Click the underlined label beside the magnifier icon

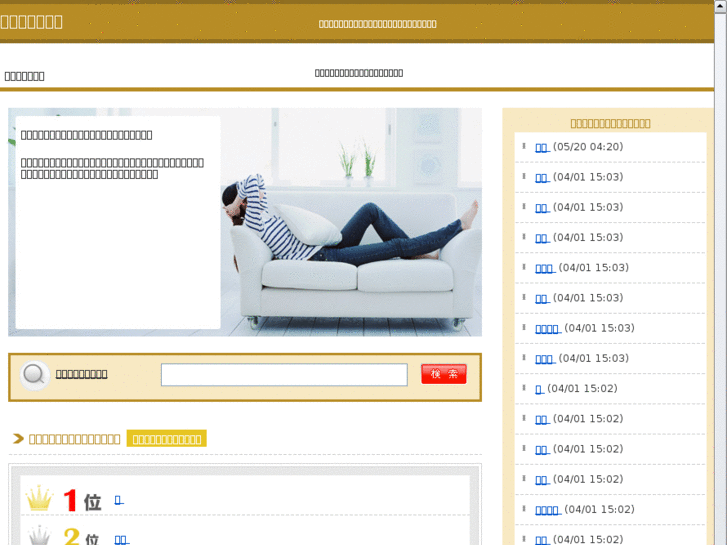pos(82,374)
